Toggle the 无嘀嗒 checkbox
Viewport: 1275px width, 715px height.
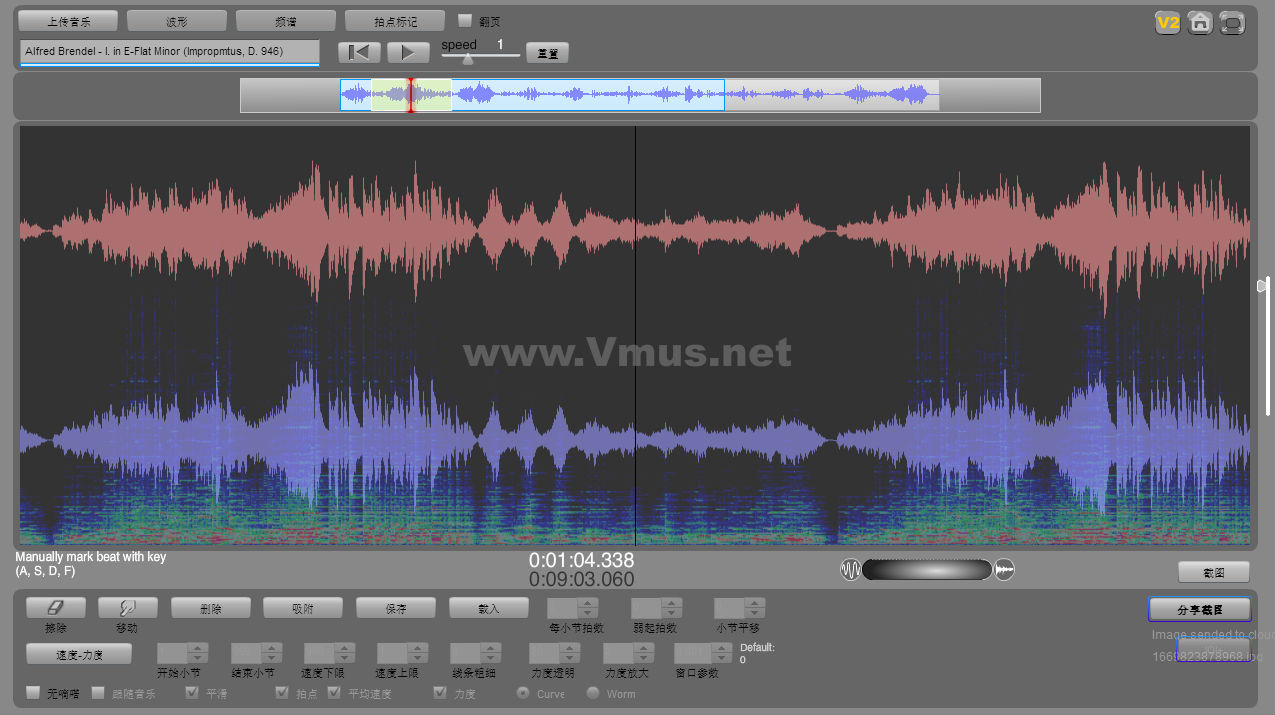point(33,692)
